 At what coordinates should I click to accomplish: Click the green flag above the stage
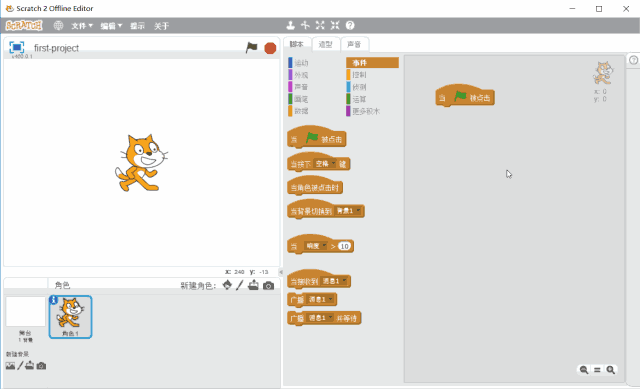[251, 48]
